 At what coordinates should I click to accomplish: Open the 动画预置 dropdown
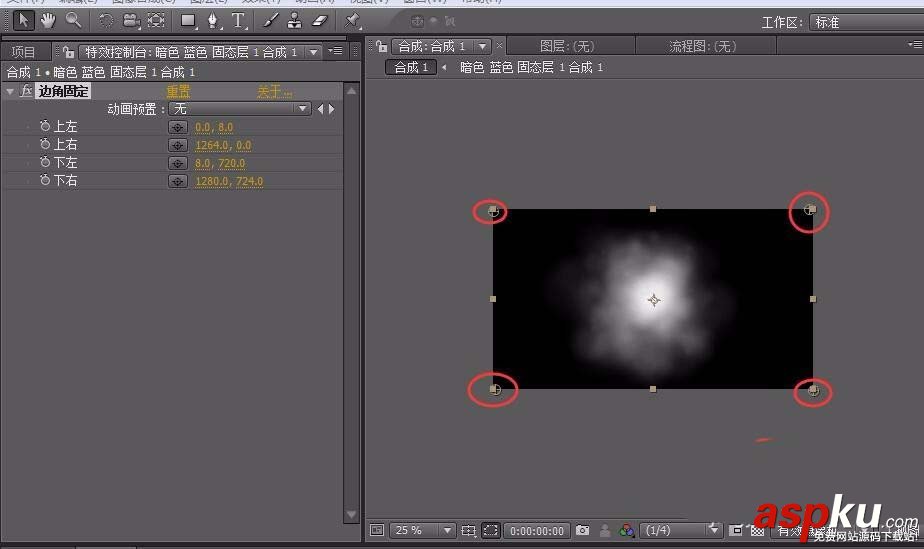(239, 109)
